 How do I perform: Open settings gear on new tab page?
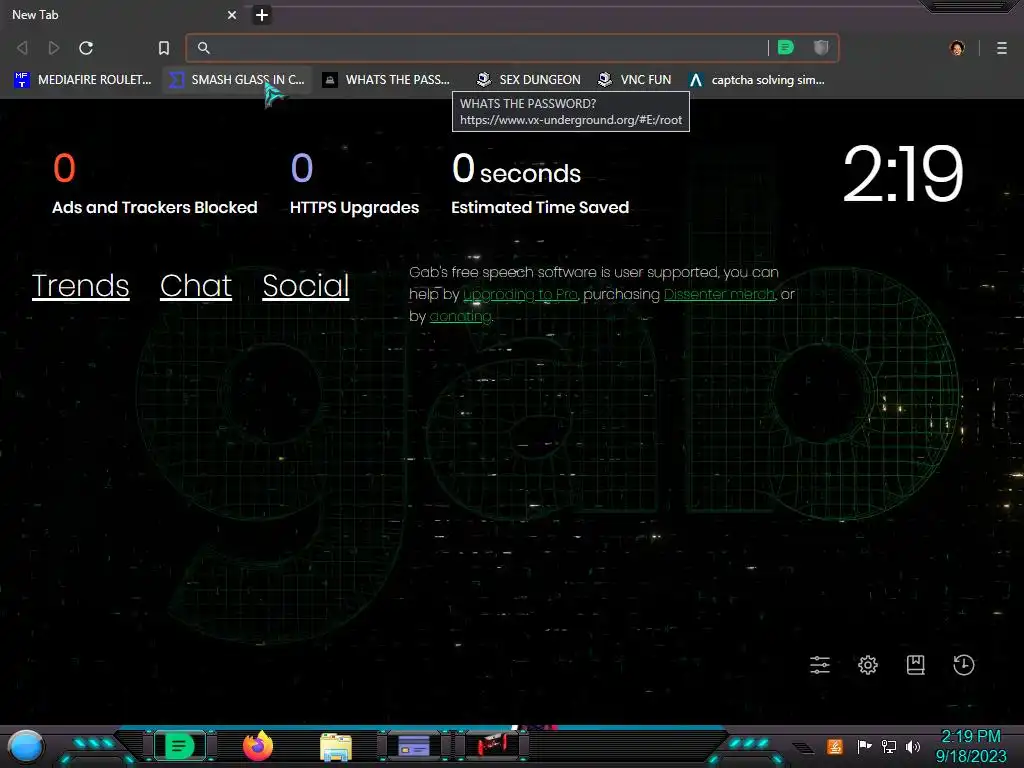click(x=867, y=665)
